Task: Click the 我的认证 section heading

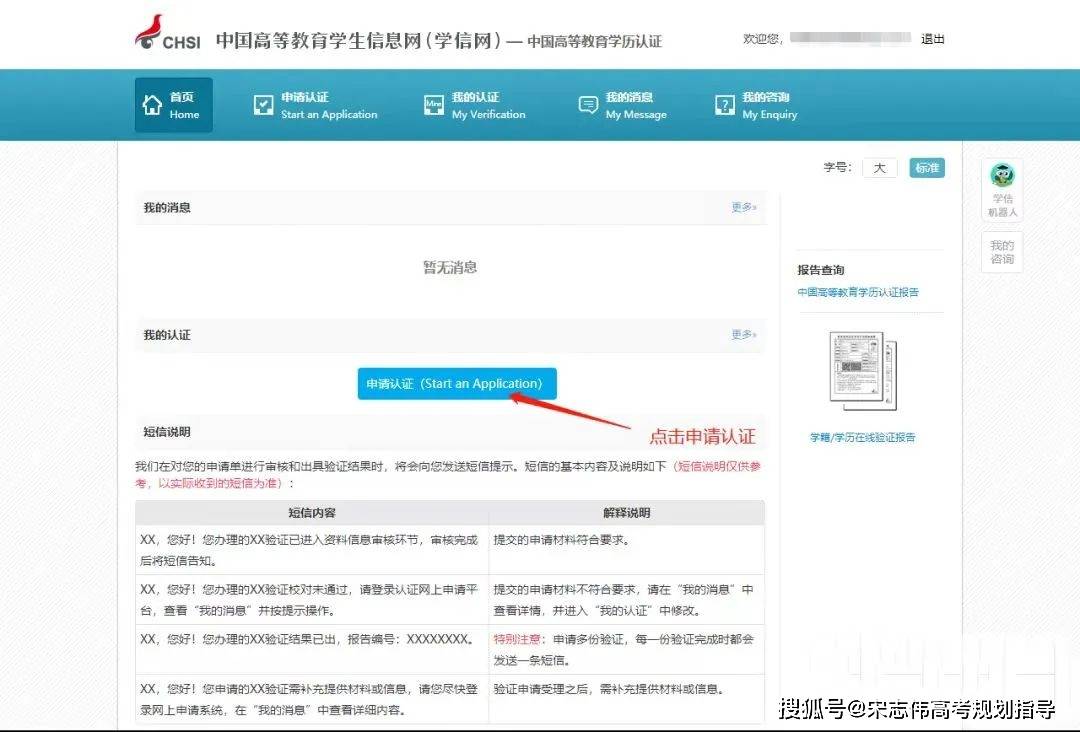Action: coord(167,335)
